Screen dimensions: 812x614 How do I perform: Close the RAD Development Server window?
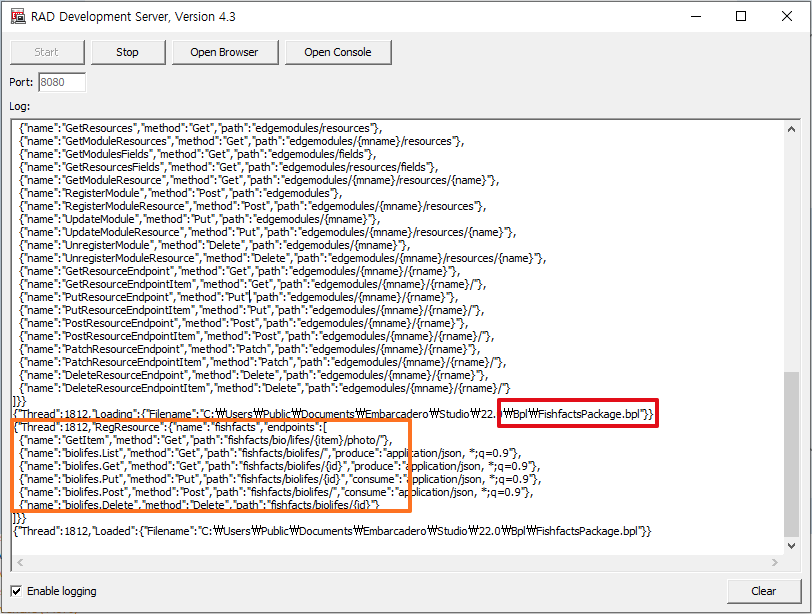[787, 17]
